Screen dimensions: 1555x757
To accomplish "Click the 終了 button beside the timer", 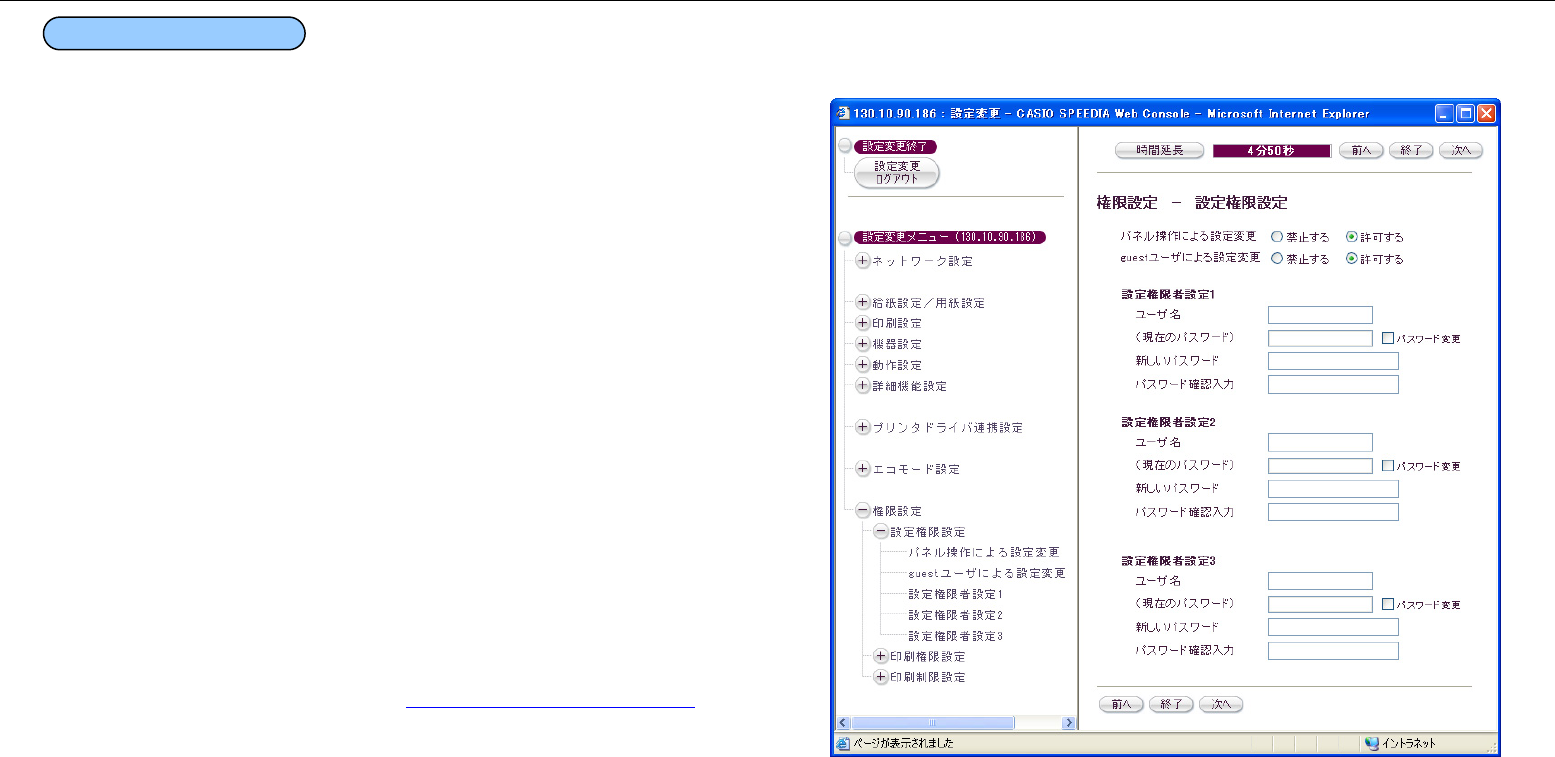I will [1411, 150].
